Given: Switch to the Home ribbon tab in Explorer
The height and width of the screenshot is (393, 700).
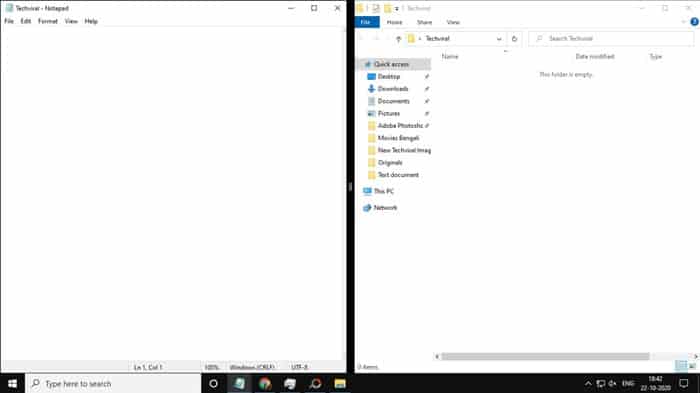Looking at the screenshot, I should 394,22.
